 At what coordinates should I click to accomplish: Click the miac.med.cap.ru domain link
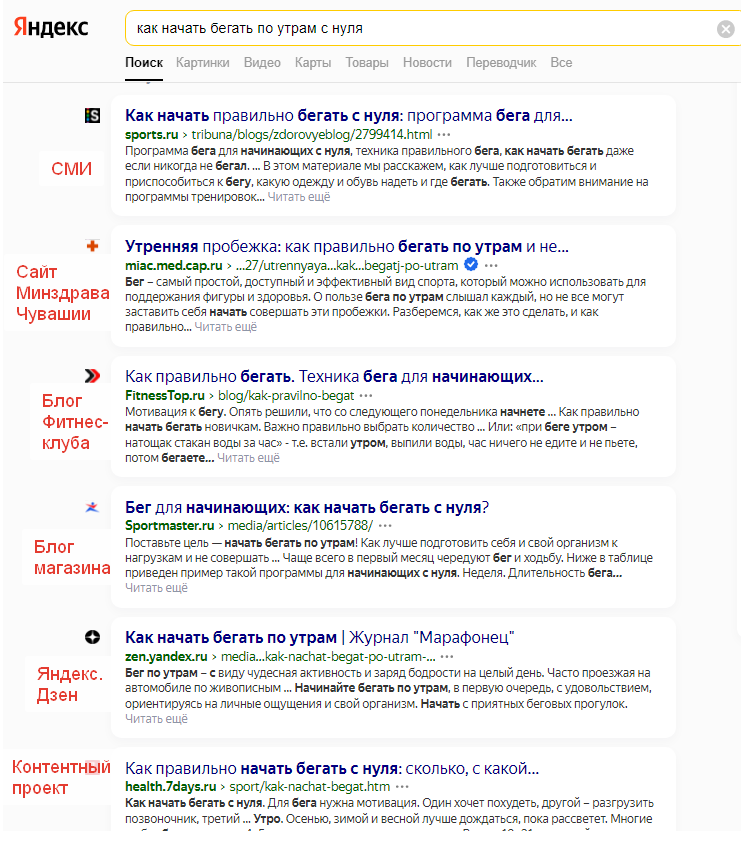(x=174, y=265)
